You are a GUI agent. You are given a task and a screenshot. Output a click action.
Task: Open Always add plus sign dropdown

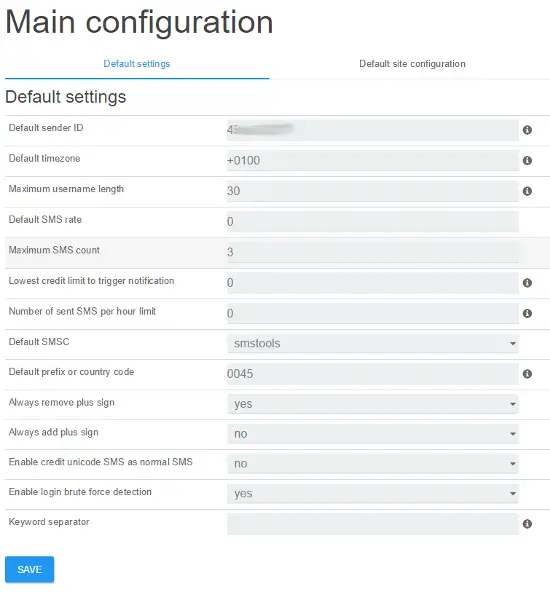pos(373,434)
